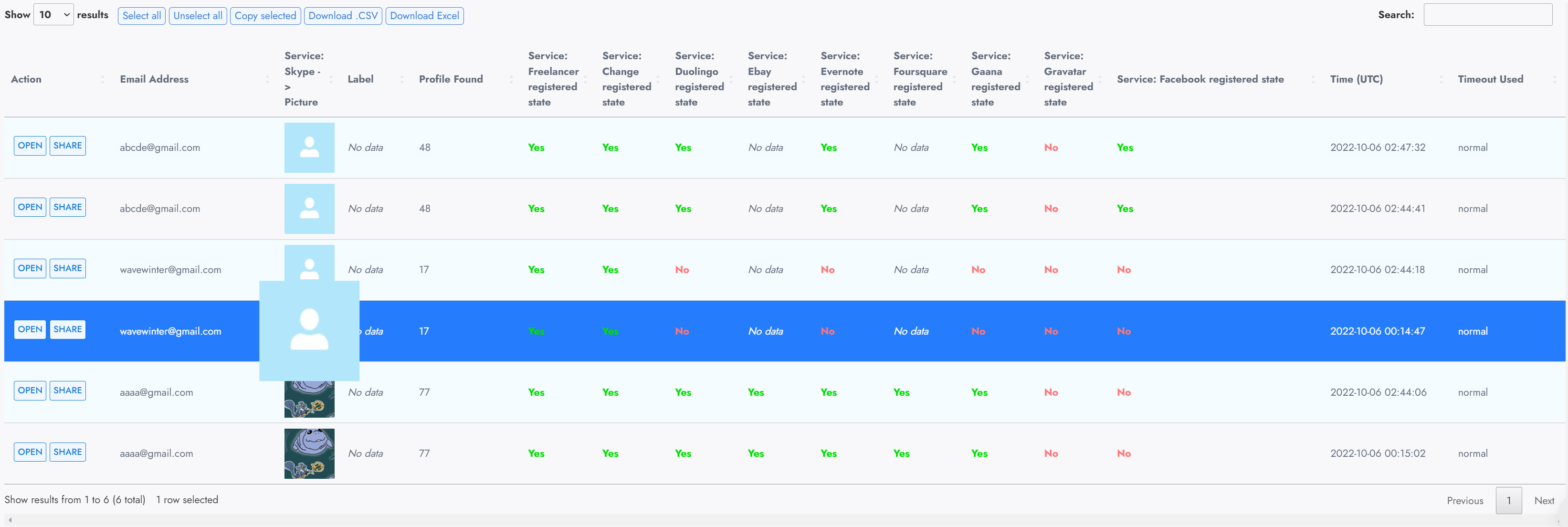Viewport: 1568px width, 527px height.
Task: Click the manatee picture in last row
Action: point(309,453)
